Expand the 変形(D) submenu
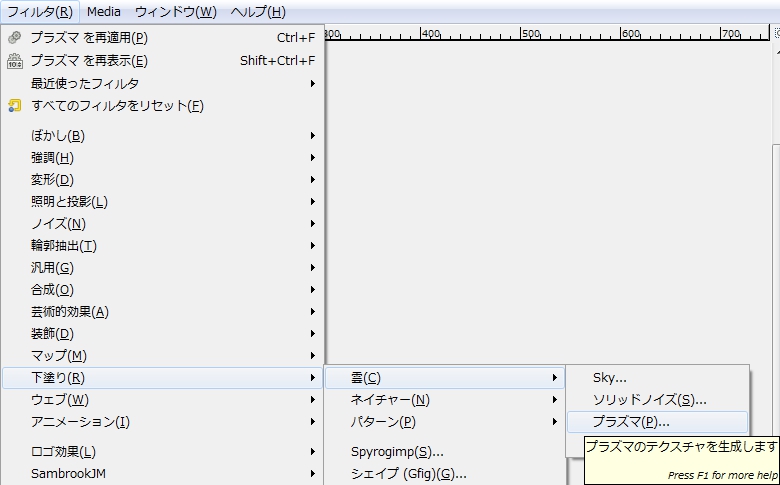 [x=163, y=180]
